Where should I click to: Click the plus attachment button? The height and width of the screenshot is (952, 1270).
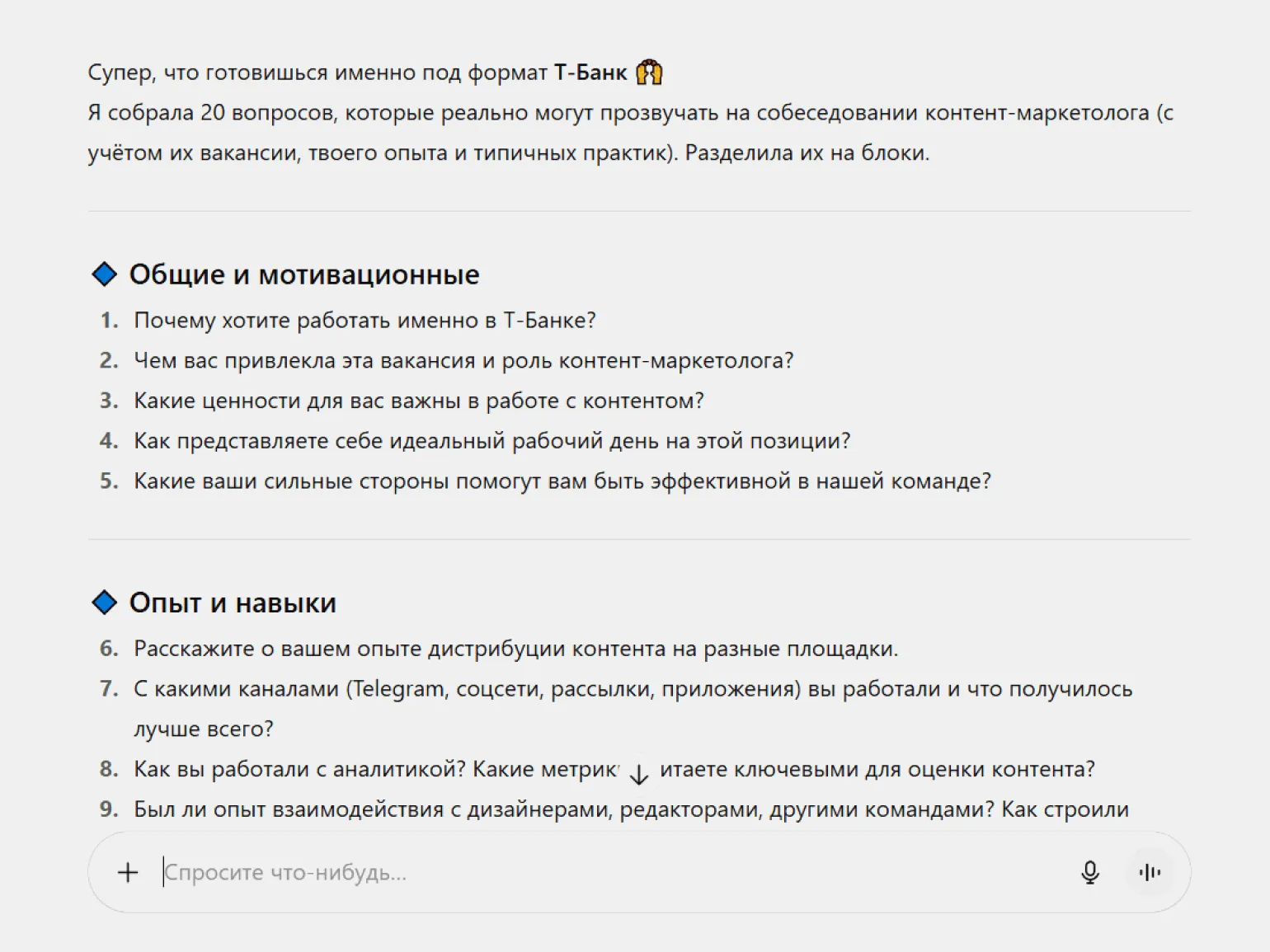click(x=128, y=872)
